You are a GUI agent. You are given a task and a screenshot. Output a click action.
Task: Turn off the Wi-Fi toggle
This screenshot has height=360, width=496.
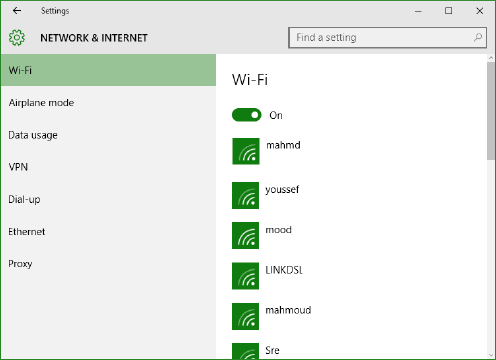coord(247,115)
